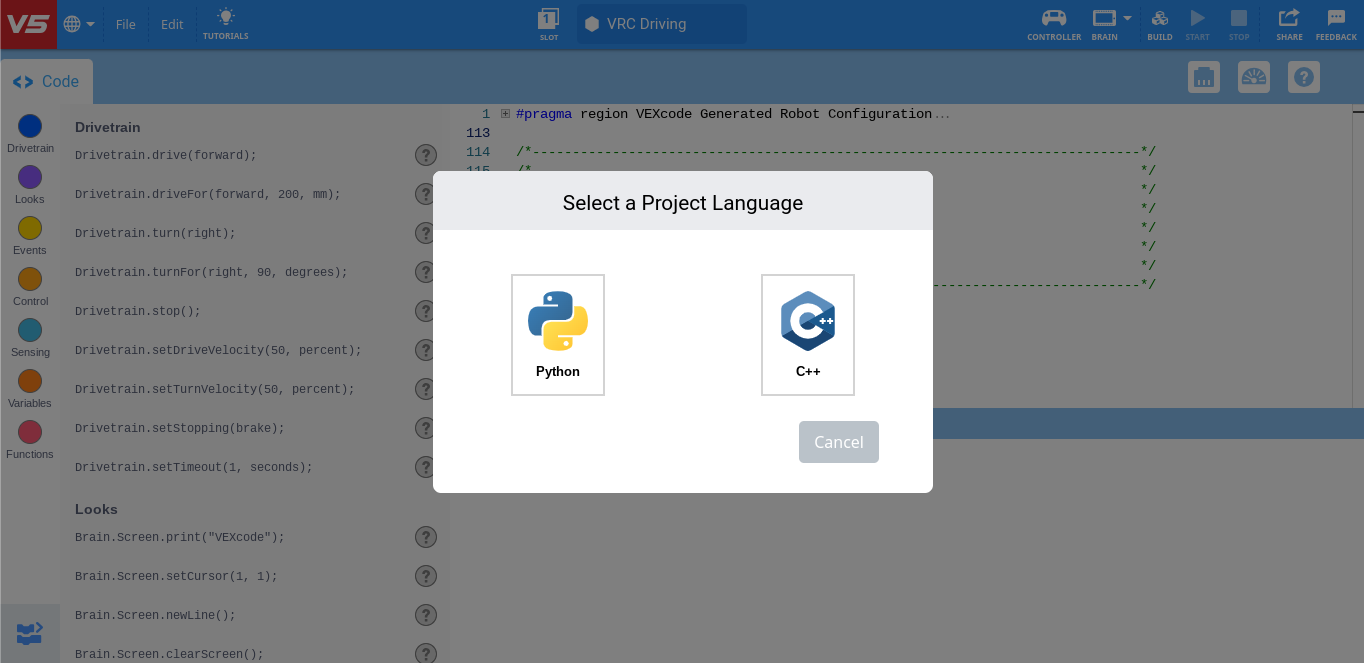
Task: Click Drivetrain.turnFor(right, 90, degrees); text
Action: click(x=212, y=272)
